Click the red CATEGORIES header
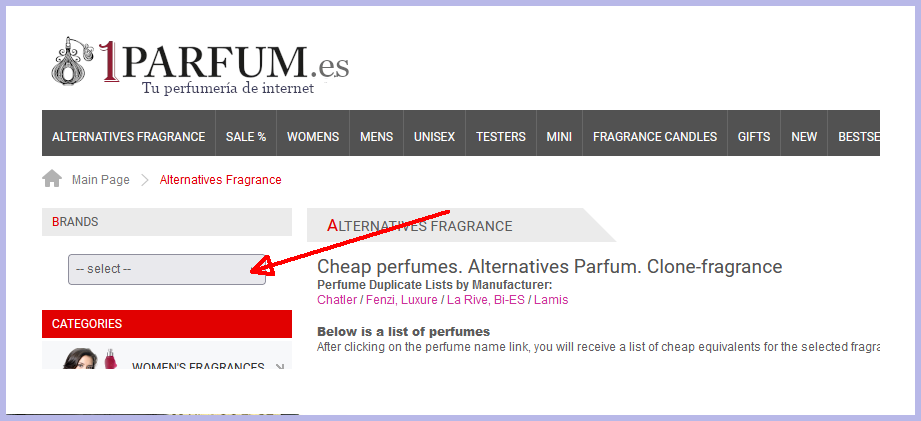The image size is (921, 421). 167,324
